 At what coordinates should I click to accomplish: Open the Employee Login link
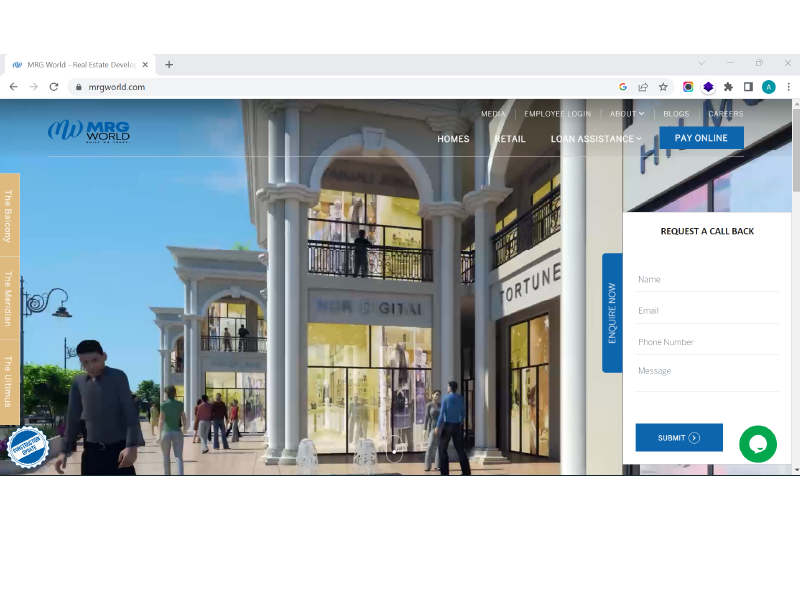(x=557, y=114)
